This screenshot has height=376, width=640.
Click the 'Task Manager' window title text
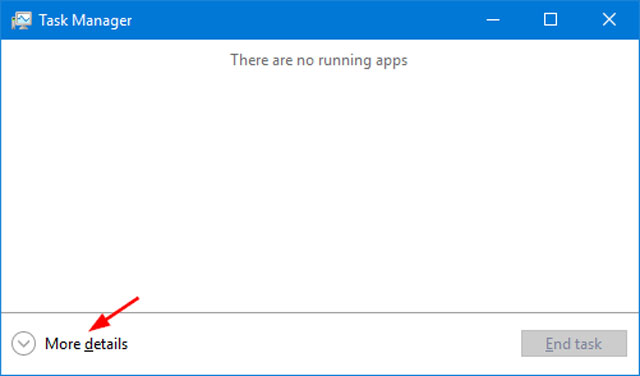click(x=85, y=20)
